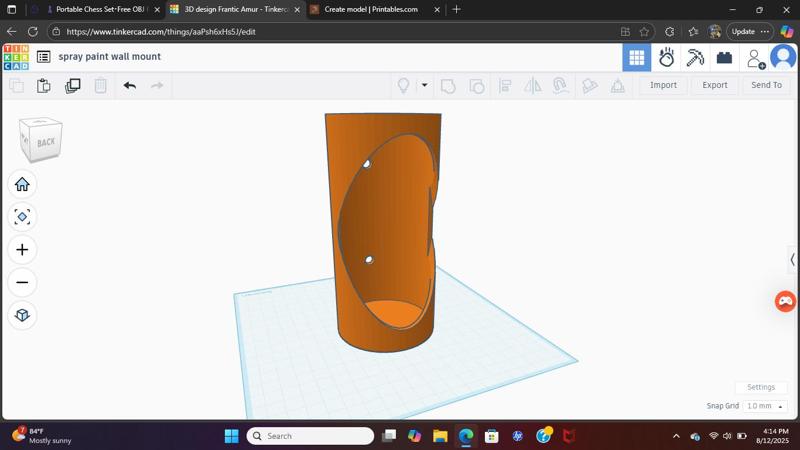Expand the visibility dropdown arrow
Screen dimensions: 800x450
tap(424, 86)
